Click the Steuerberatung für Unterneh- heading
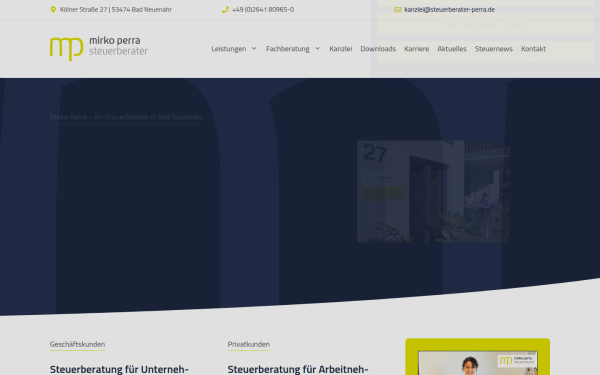Screen dimensions: 600x375 119,369
